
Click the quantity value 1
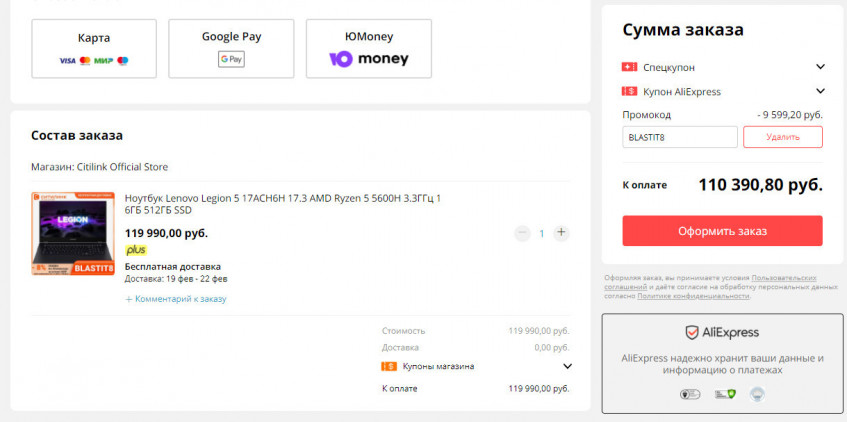pos(542,233)
